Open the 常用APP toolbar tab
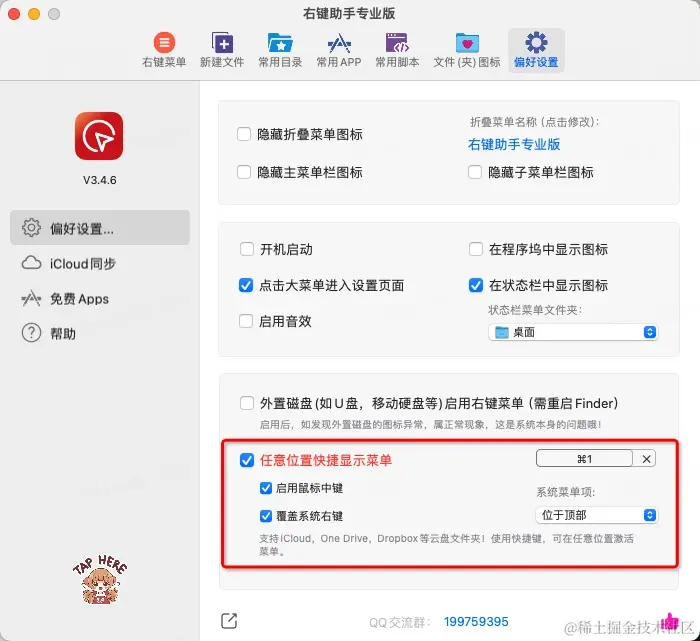 [339, 50]
